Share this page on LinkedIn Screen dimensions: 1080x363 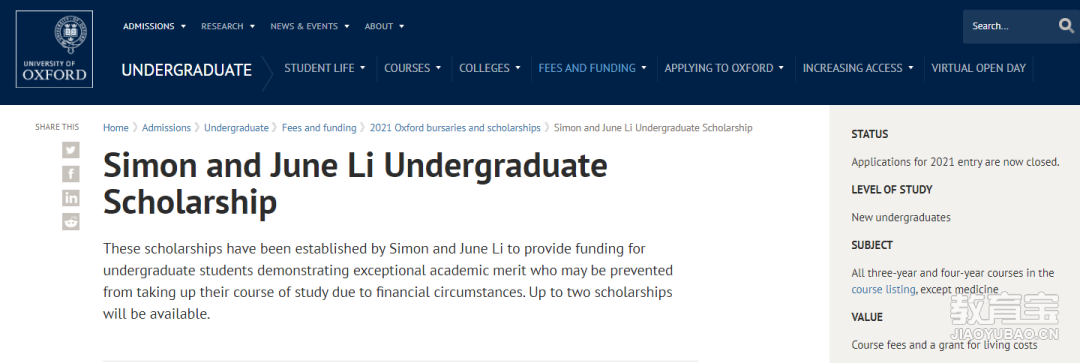pos(70,198)
